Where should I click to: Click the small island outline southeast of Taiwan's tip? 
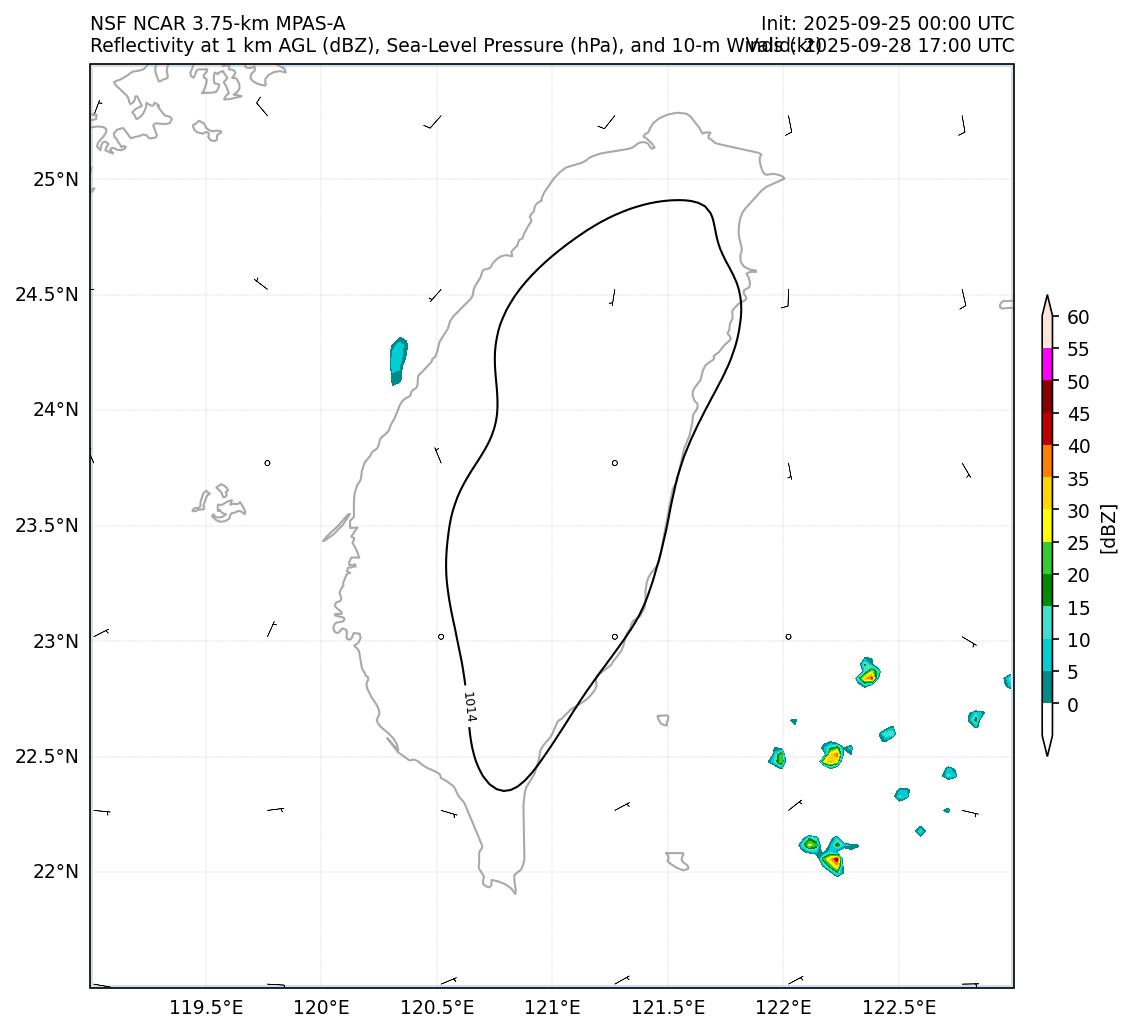coord(677,860)
